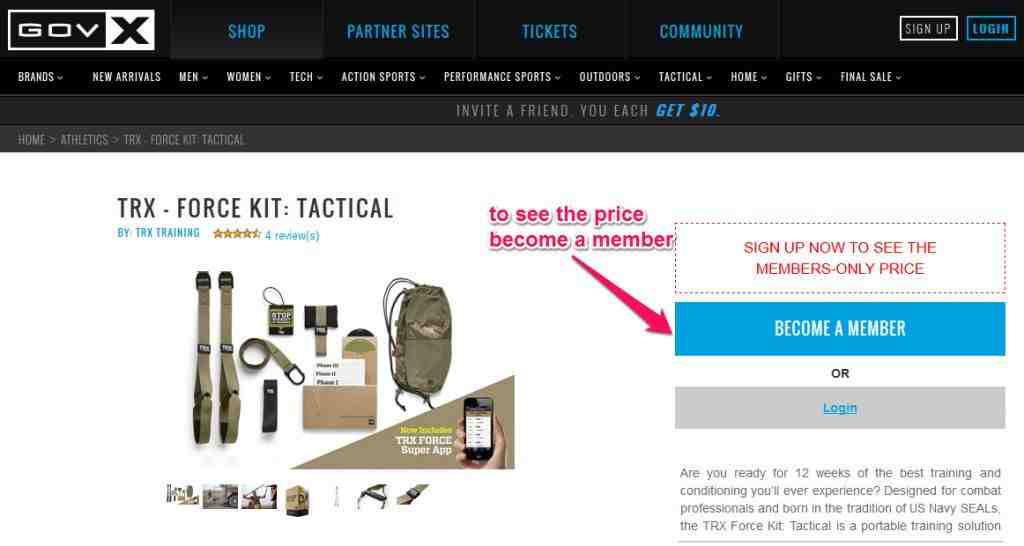
Task: Click the Sign Up button in header
Action: tap(928, 29)
